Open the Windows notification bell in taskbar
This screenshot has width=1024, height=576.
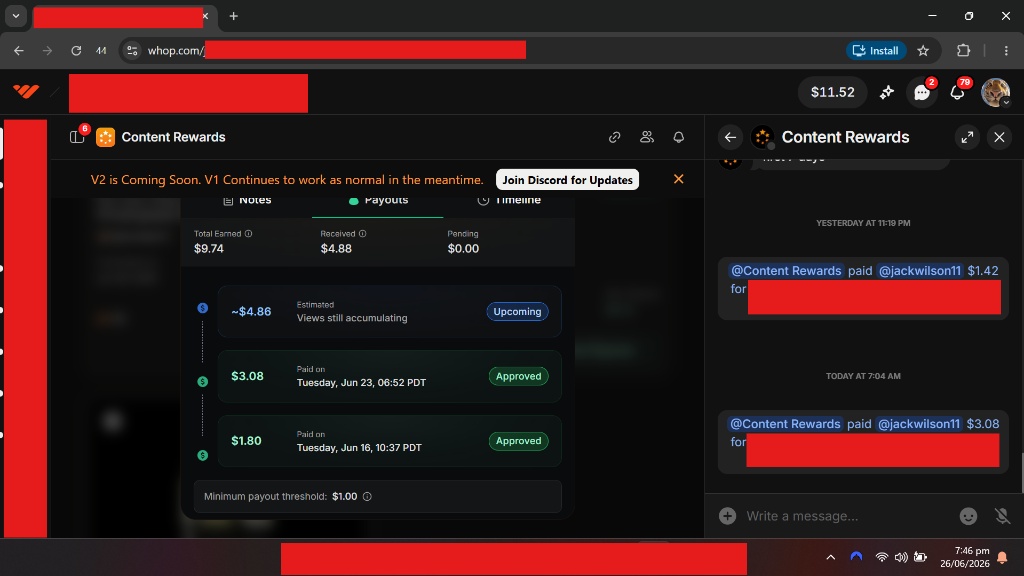pos(1002,557)
